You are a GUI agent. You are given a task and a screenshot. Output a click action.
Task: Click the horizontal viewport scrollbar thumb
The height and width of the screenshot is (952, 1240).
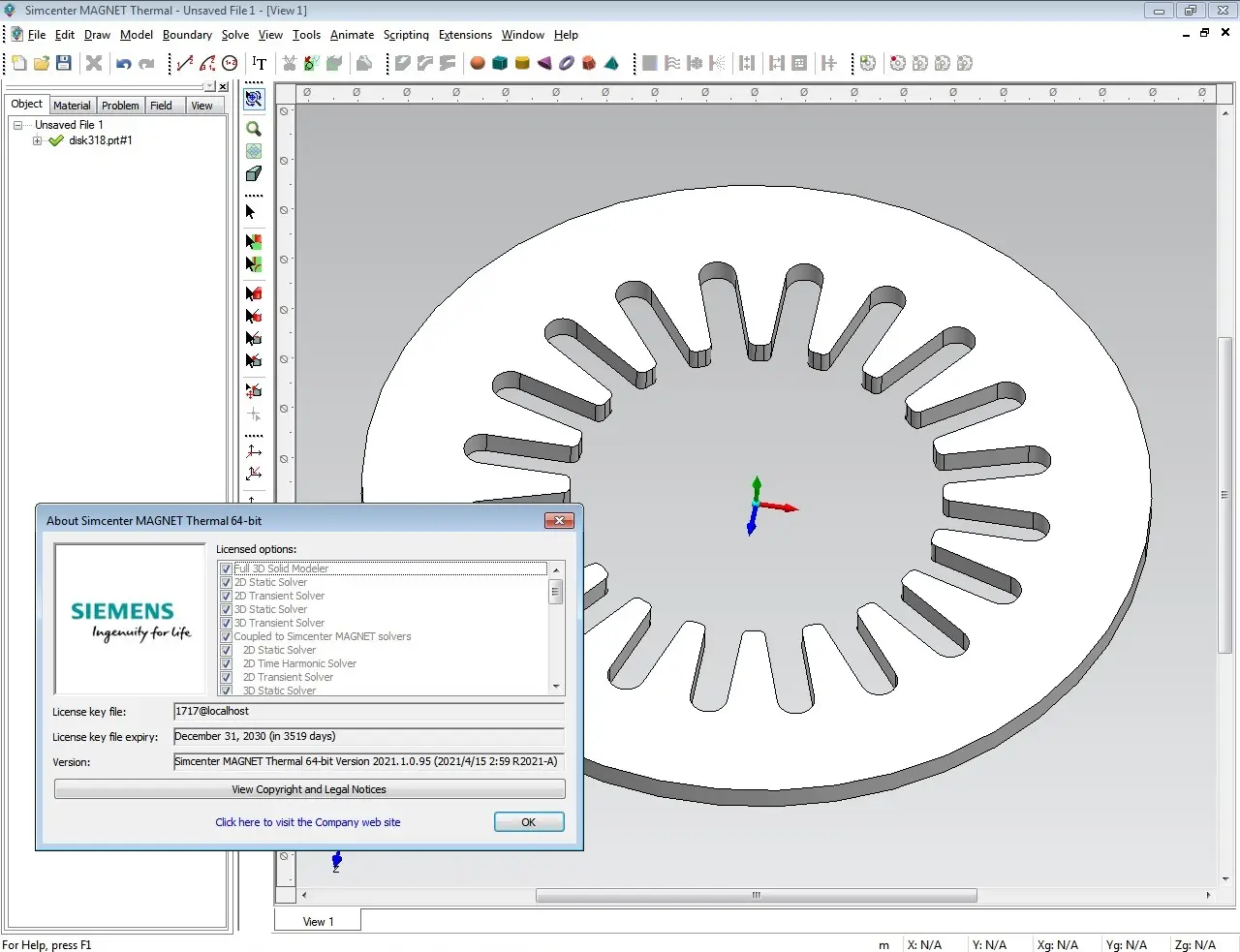click(x=756, y=896)
